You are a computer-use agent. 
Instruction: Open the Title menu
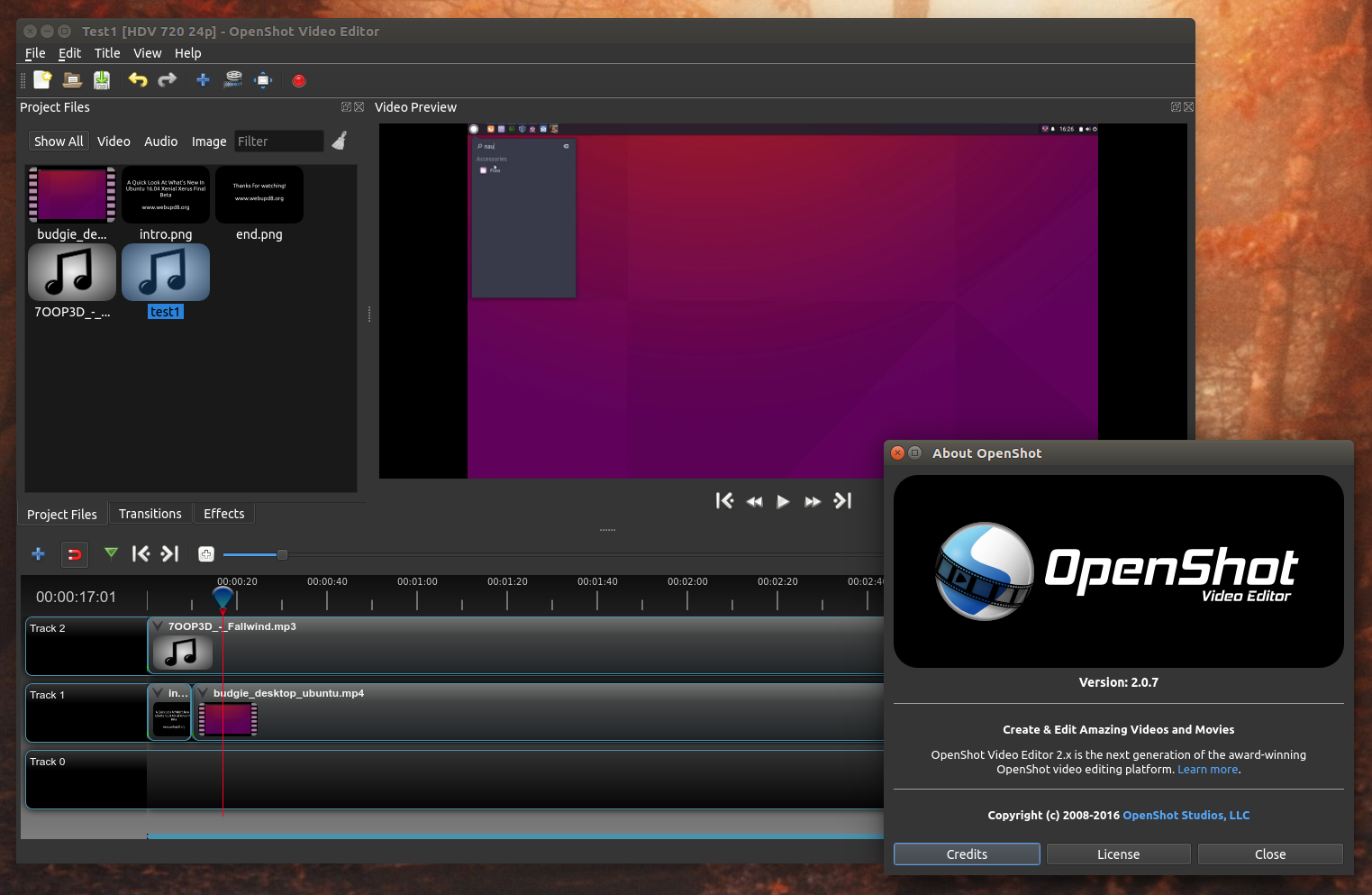(x=107, y=53)
